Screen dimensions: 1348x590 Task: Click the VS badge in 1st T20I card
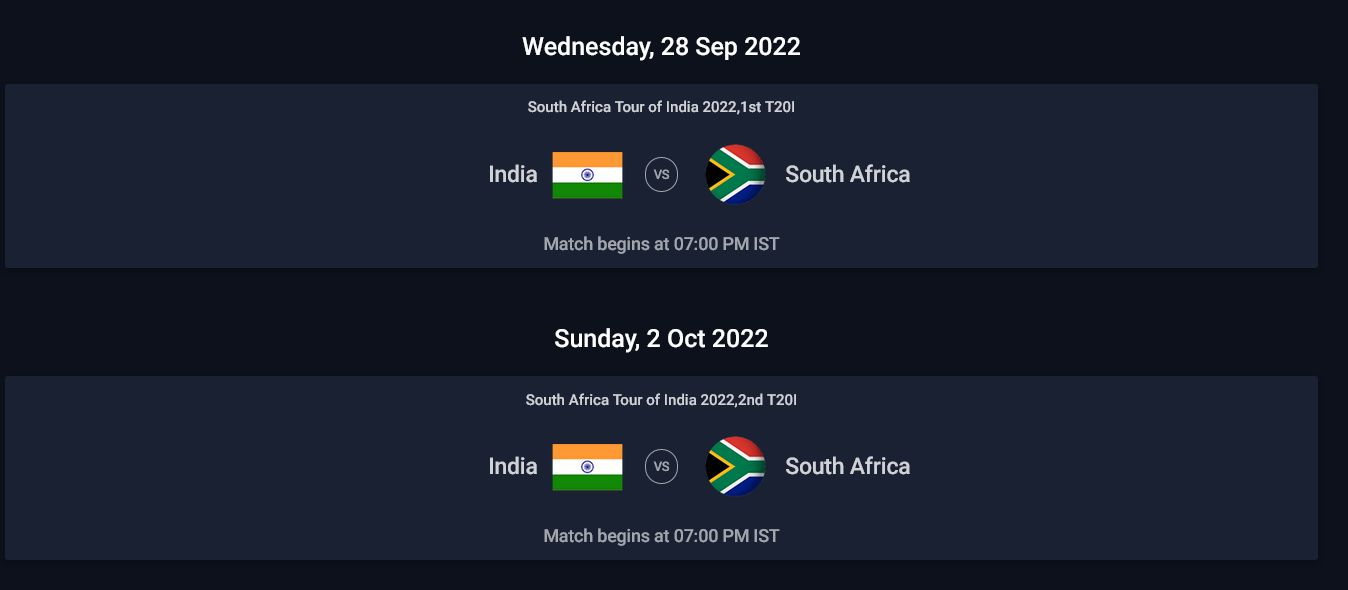[x=661, y=175]
